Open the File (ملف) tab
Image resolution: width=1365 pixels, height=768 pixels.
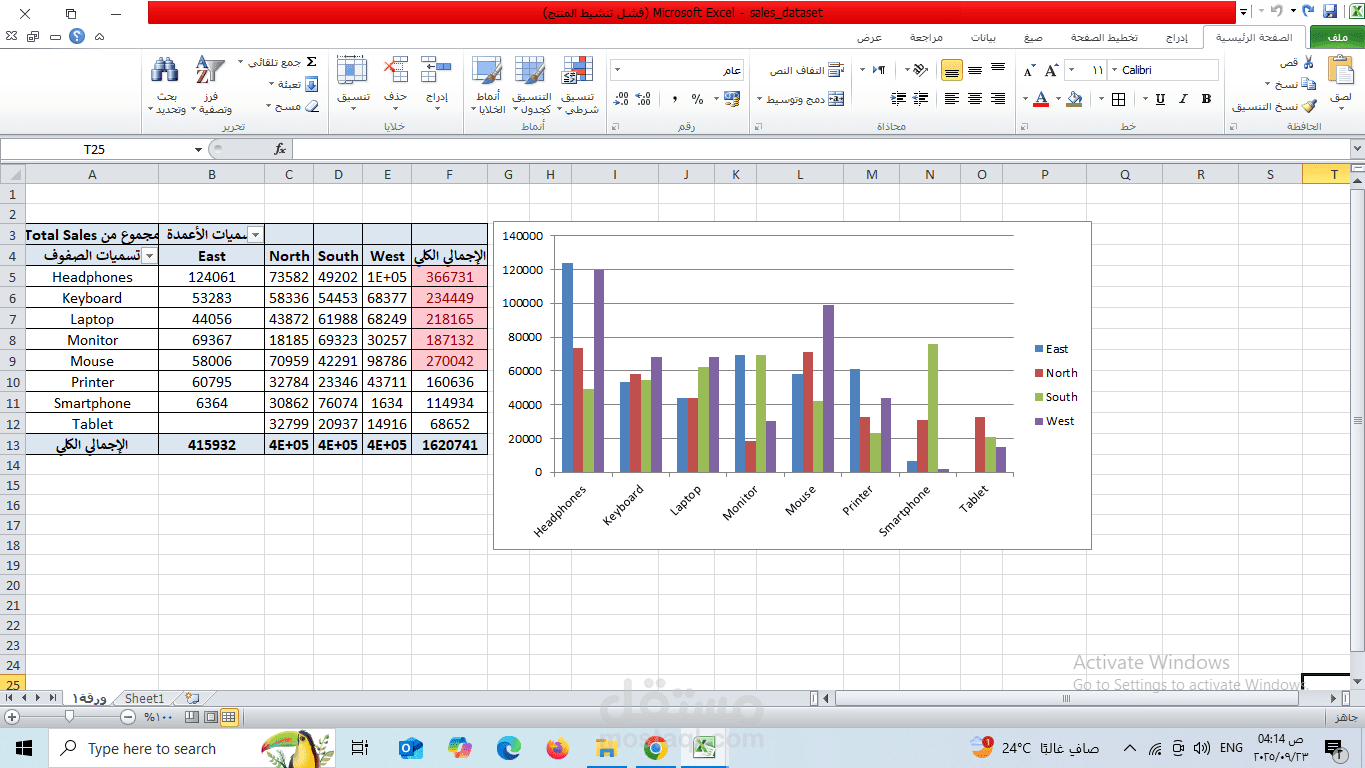point(1336,37)
